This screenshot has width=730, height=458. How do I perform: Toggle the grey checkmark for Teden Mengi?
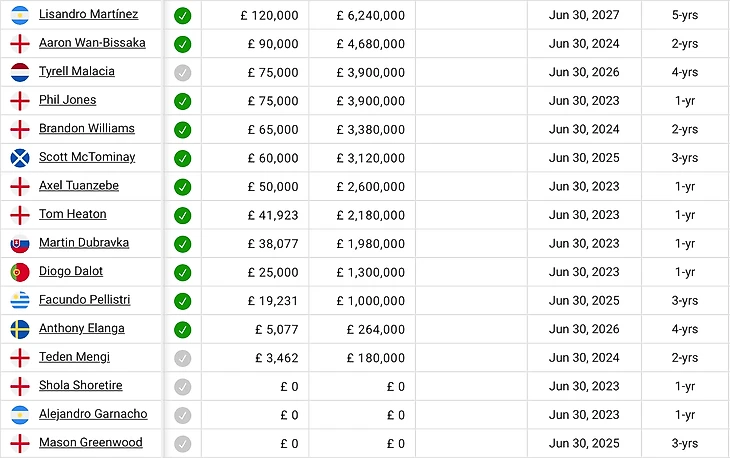[182, 358]
